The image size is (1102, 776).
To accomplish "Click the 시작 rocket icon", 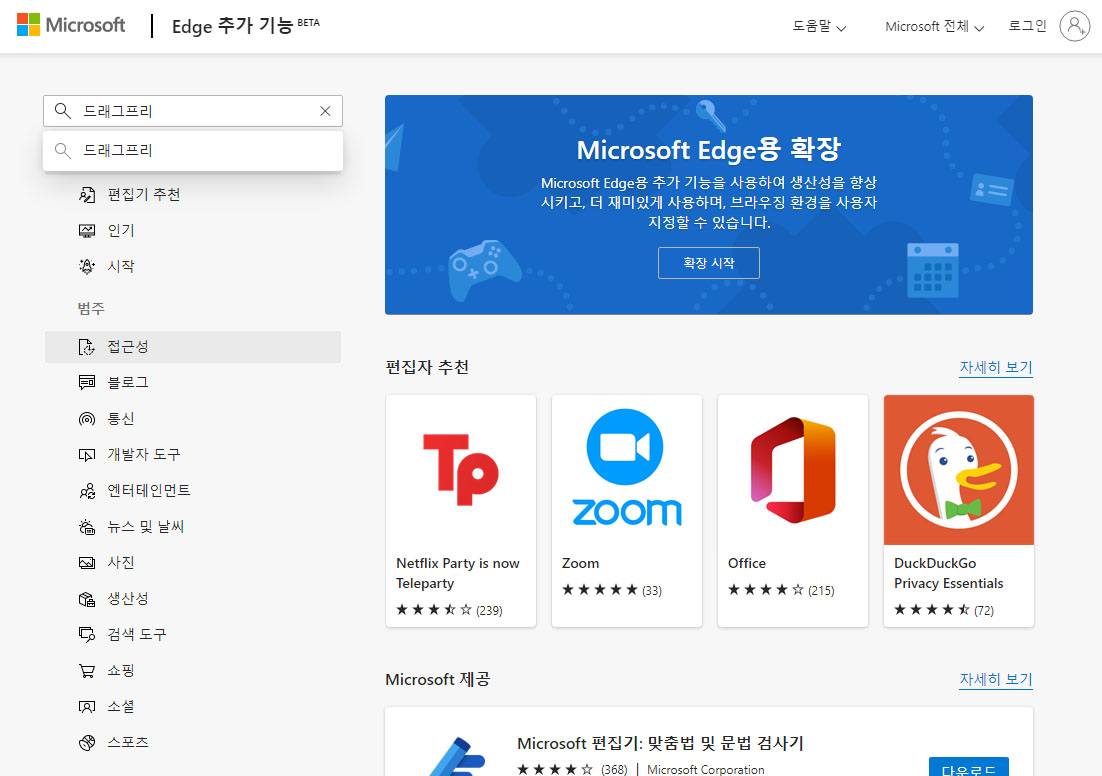I will point(87,266).
